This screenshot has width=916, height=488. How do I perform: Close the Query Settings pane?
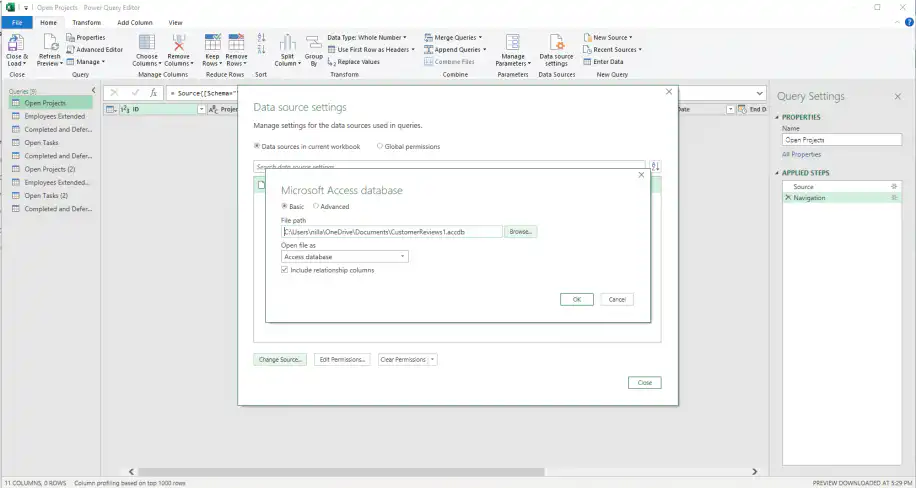click(x=898, y=96)
